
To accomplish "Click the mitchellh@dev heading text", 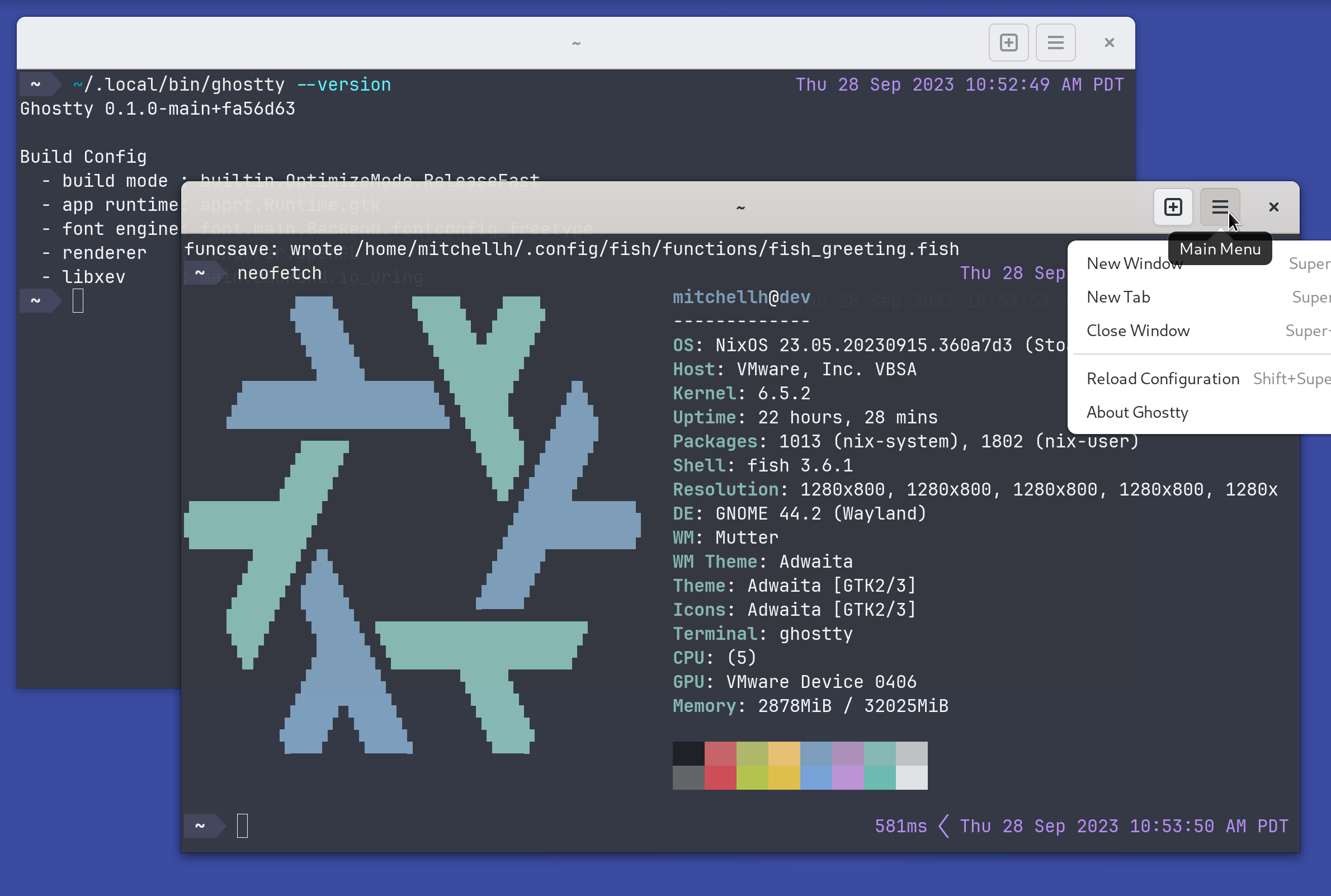I will (x=741, y=297).
